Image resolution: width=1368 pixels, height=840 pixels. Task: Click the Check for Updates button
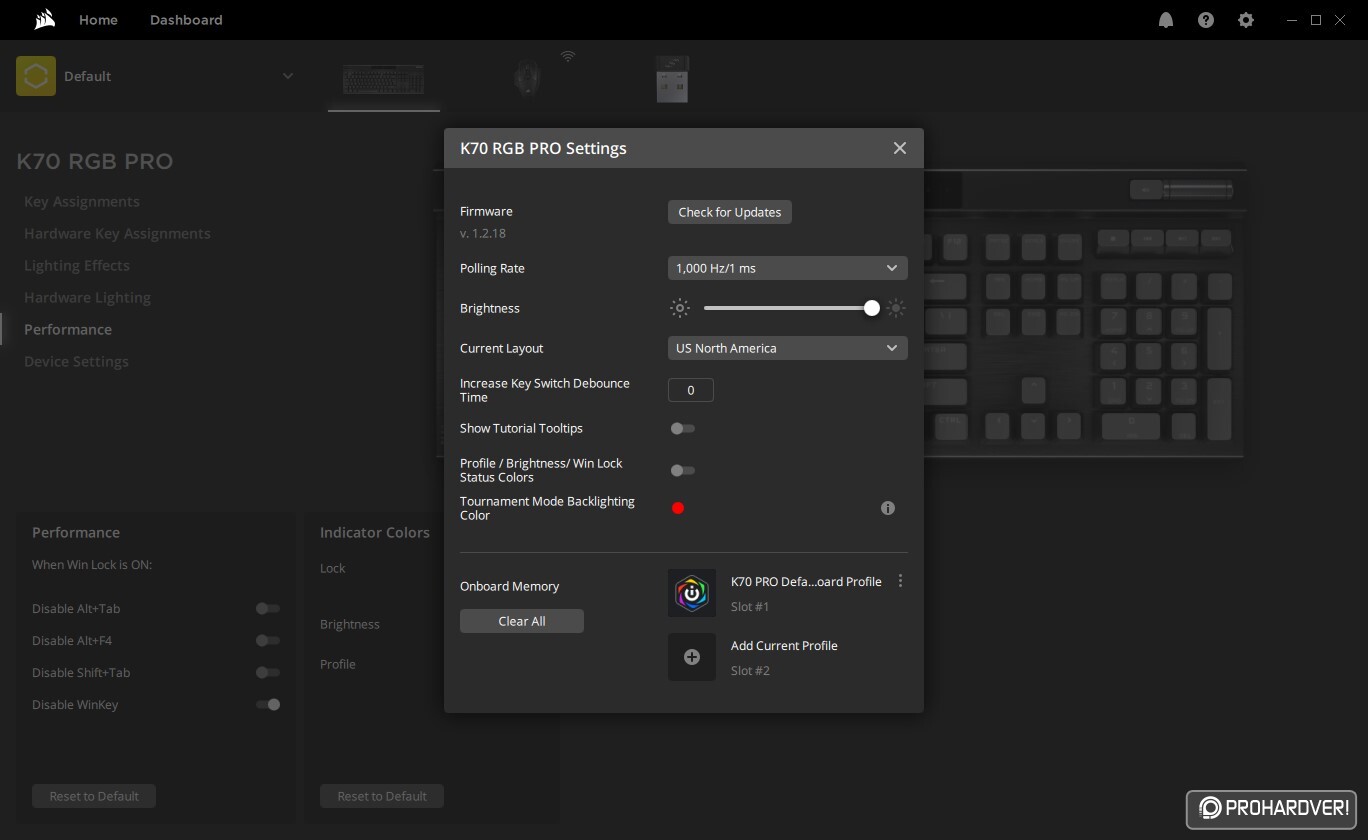point(730,212)
